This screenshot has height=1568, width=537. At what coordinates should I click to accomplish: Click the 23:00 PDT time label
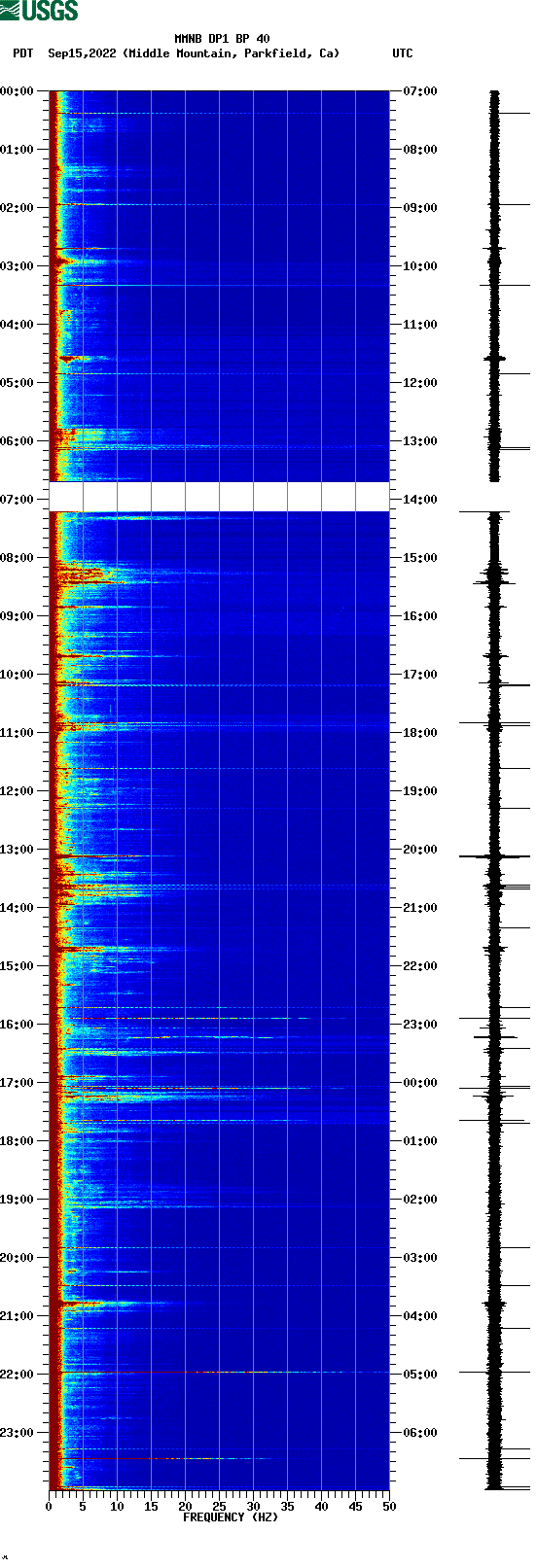[18, 1433]
